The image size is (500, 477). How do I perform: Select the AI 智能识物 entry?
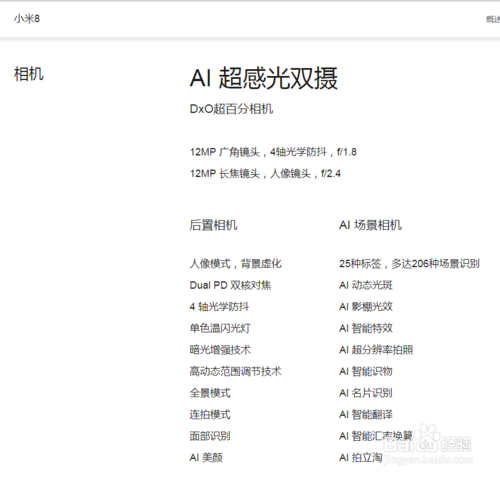coord(366,371)
